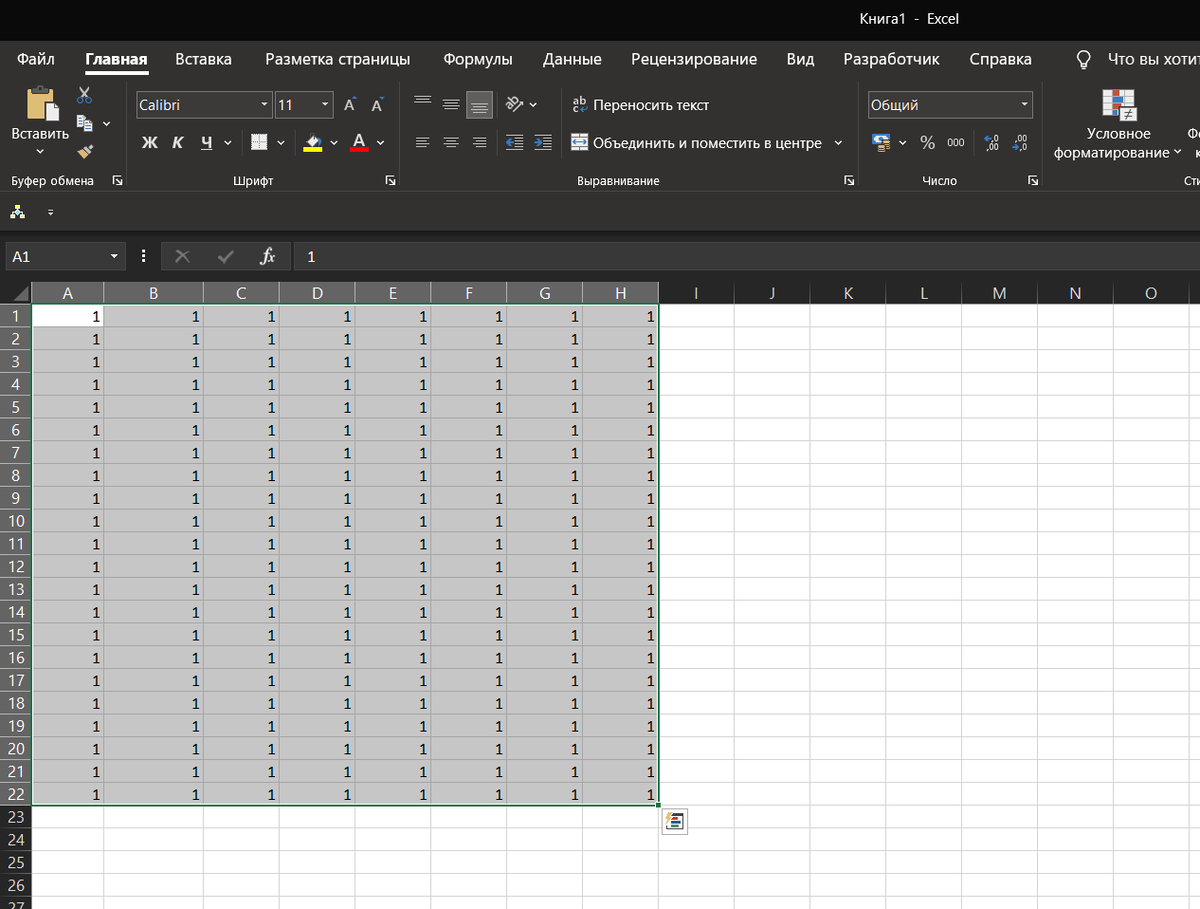The height and width of the screenshot is (909, 1200).
Task: Click the text orientation icon
Action: point(514,104)
